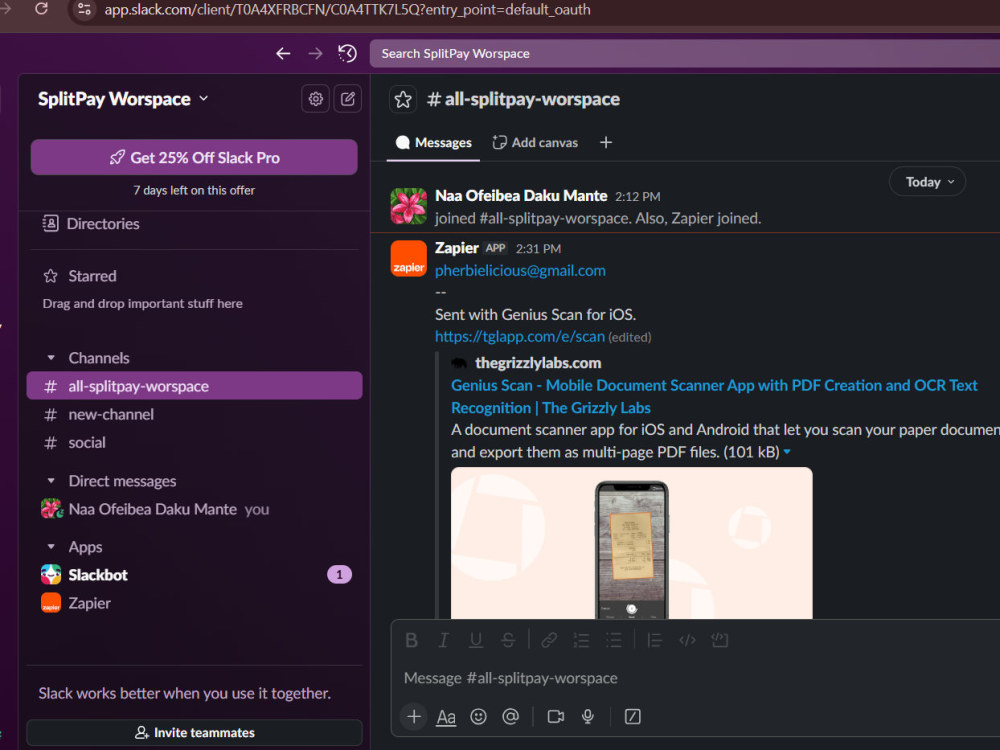Click the Slackbot unread badge
Screen dimensions: 1000x750
[339, 575]
